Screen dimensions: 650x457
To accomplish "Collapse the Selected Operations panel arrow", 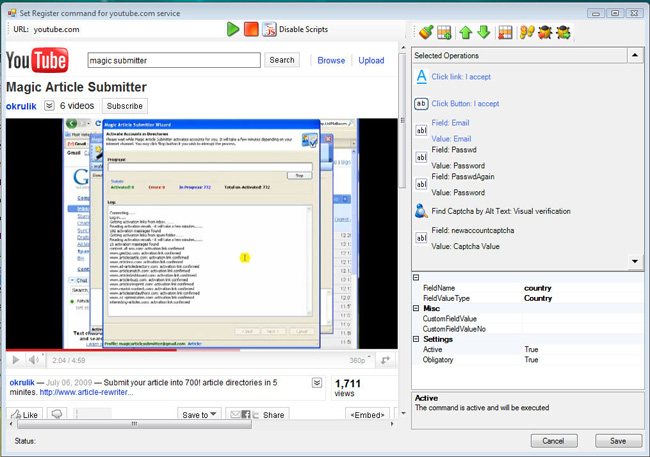I will (x=635, y=55).
